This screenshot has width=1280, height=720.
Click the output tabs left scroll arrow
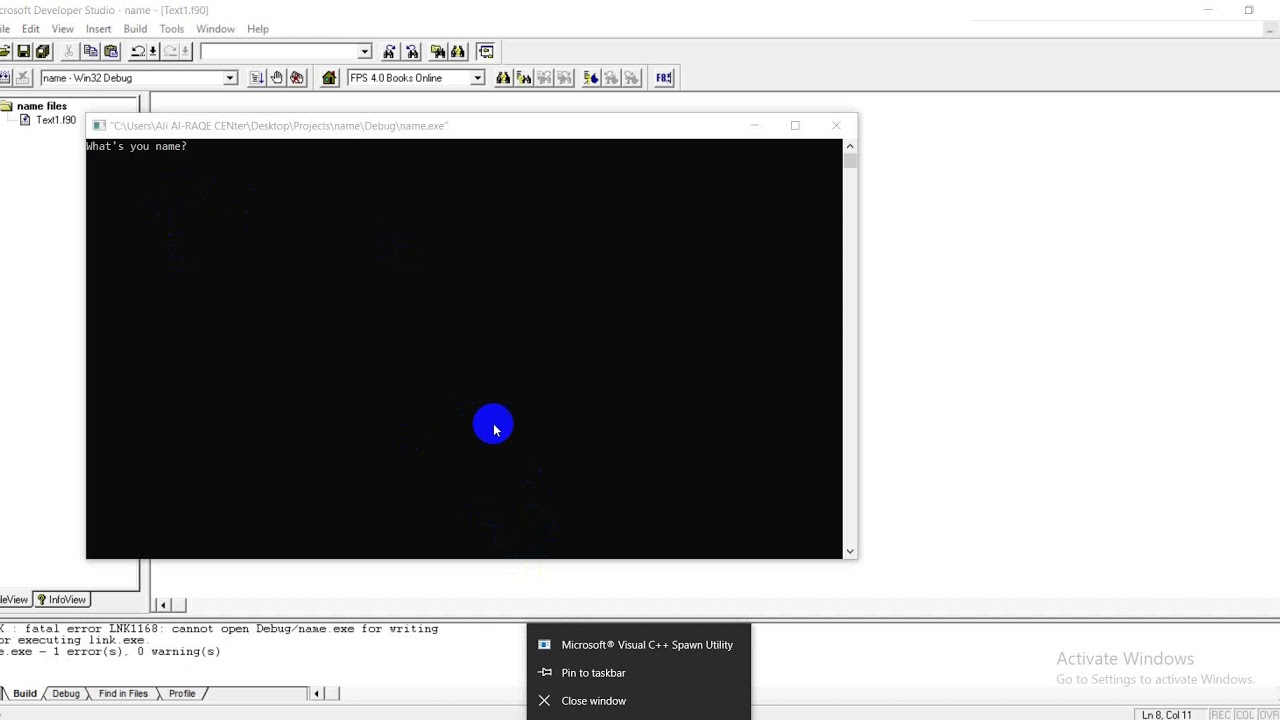[317, 693]
